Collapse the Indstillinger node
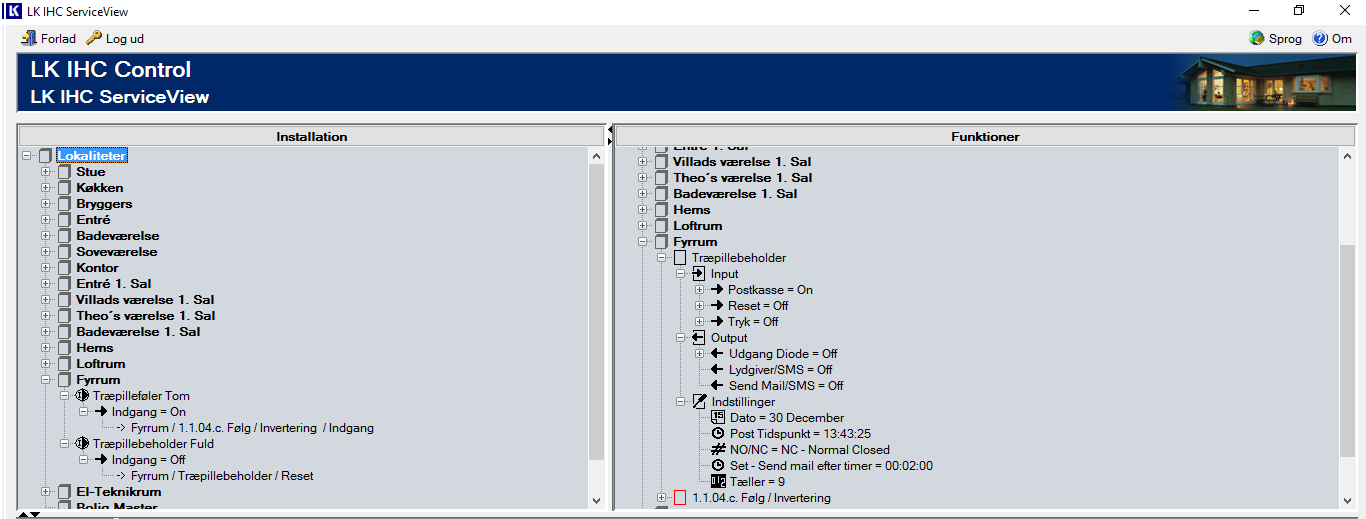Image resolution: width=1366 pixels, height=519 pixels. [x=680, y=402]
